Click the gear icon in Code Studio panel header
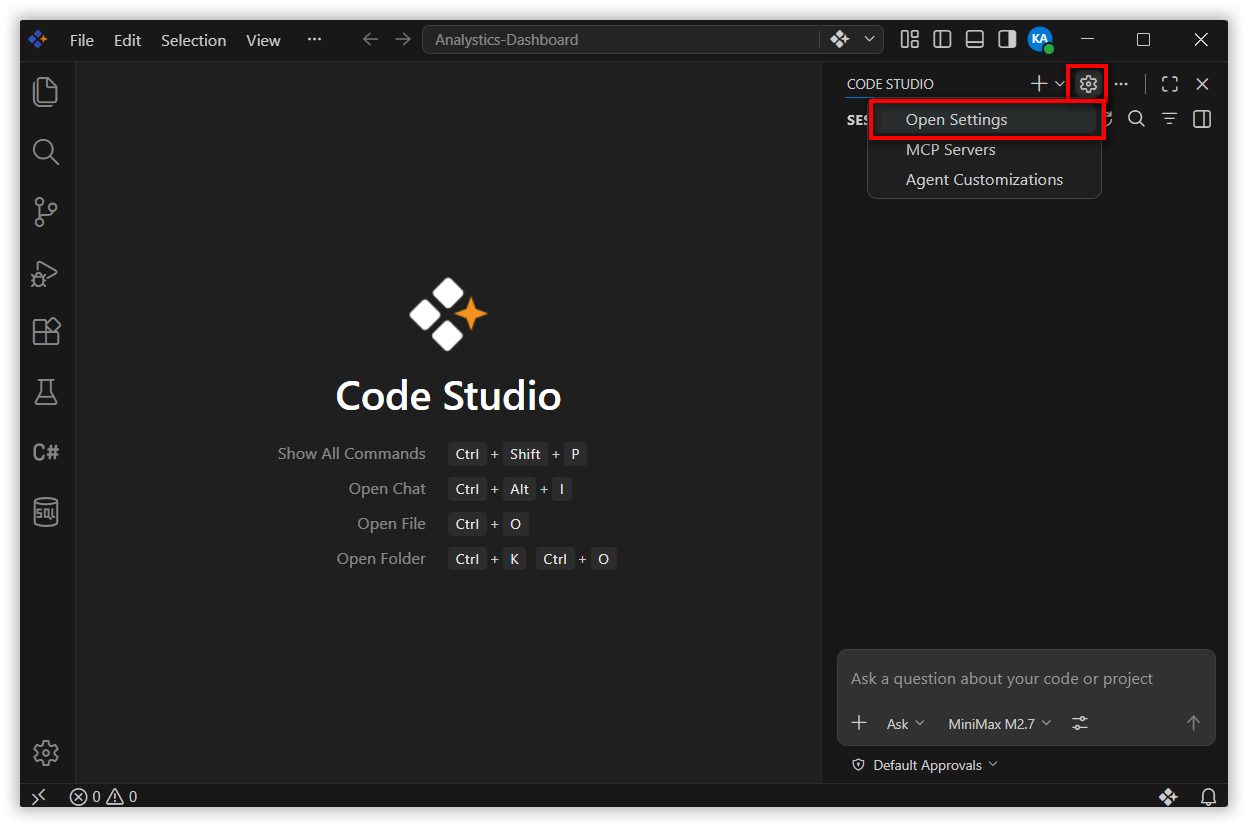This screenshot has height=827, width=1248. click(1088, 84)
